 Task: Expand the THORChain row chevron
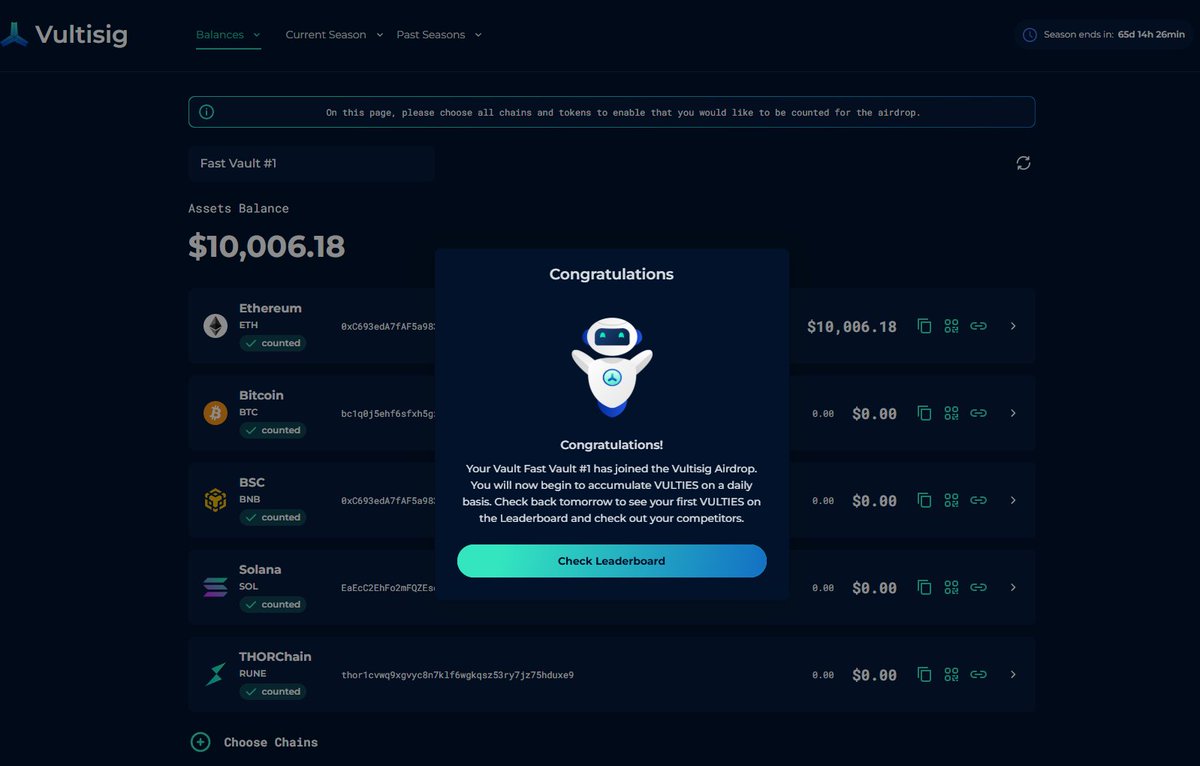pos(1013,674)
